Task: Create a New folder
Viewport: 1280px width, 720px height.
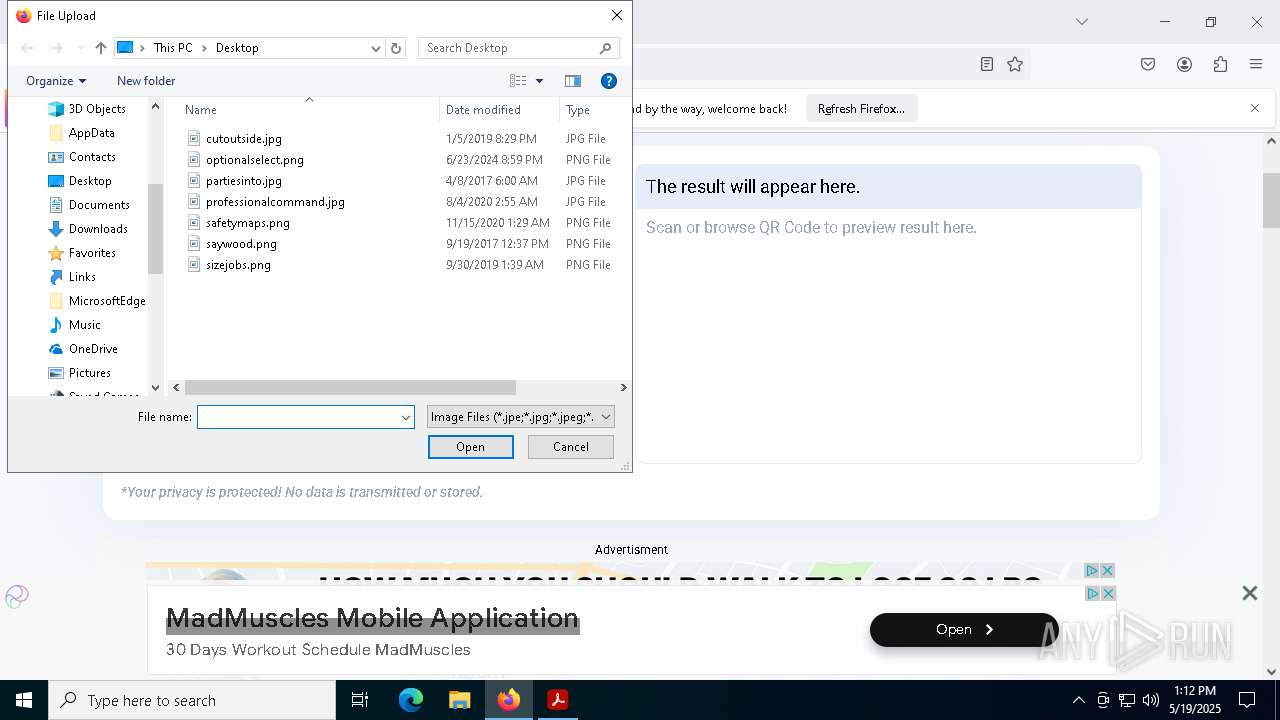Action: 146,81
